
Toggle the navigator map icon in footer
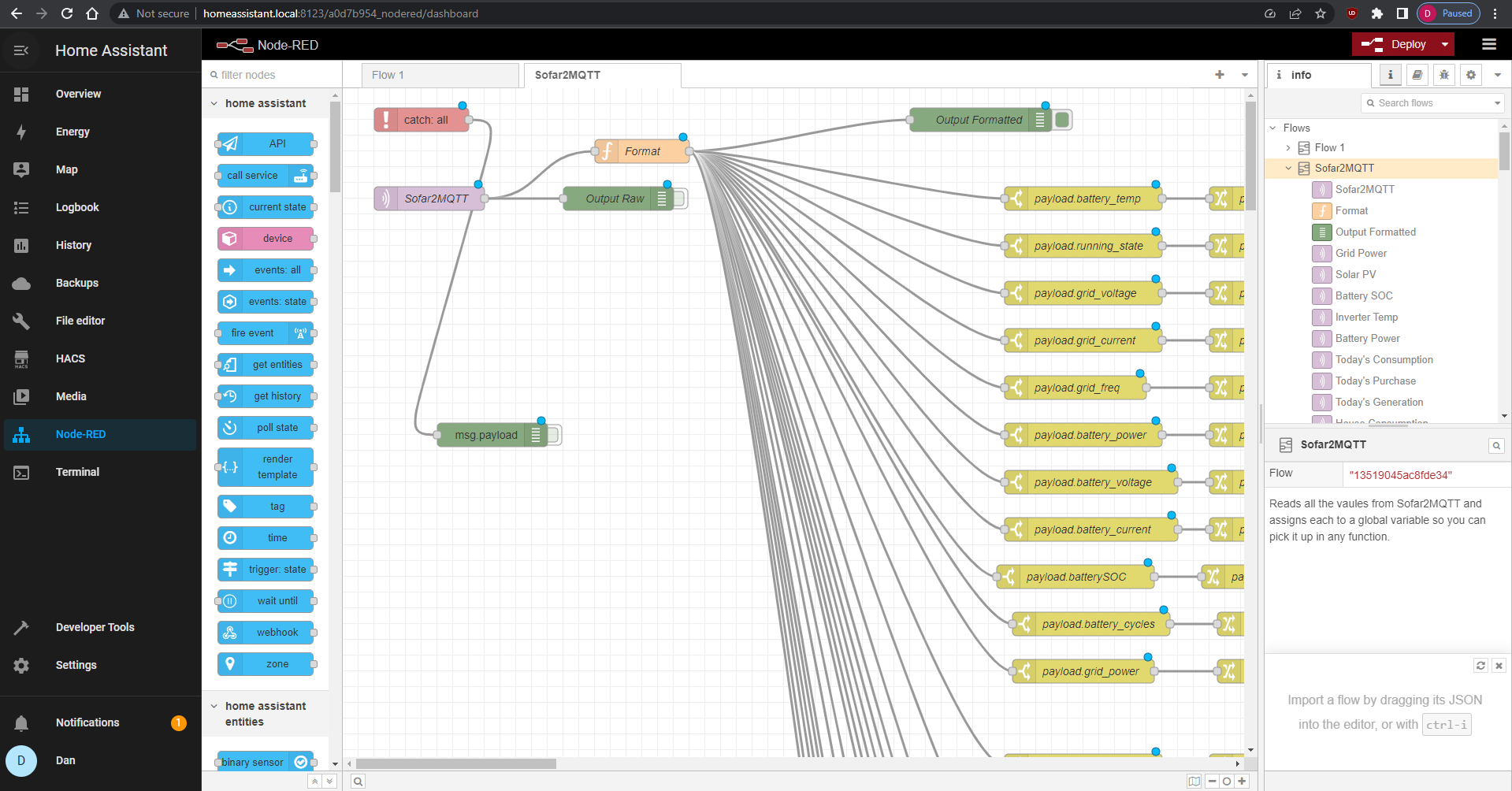click(x=1194, y=782)
